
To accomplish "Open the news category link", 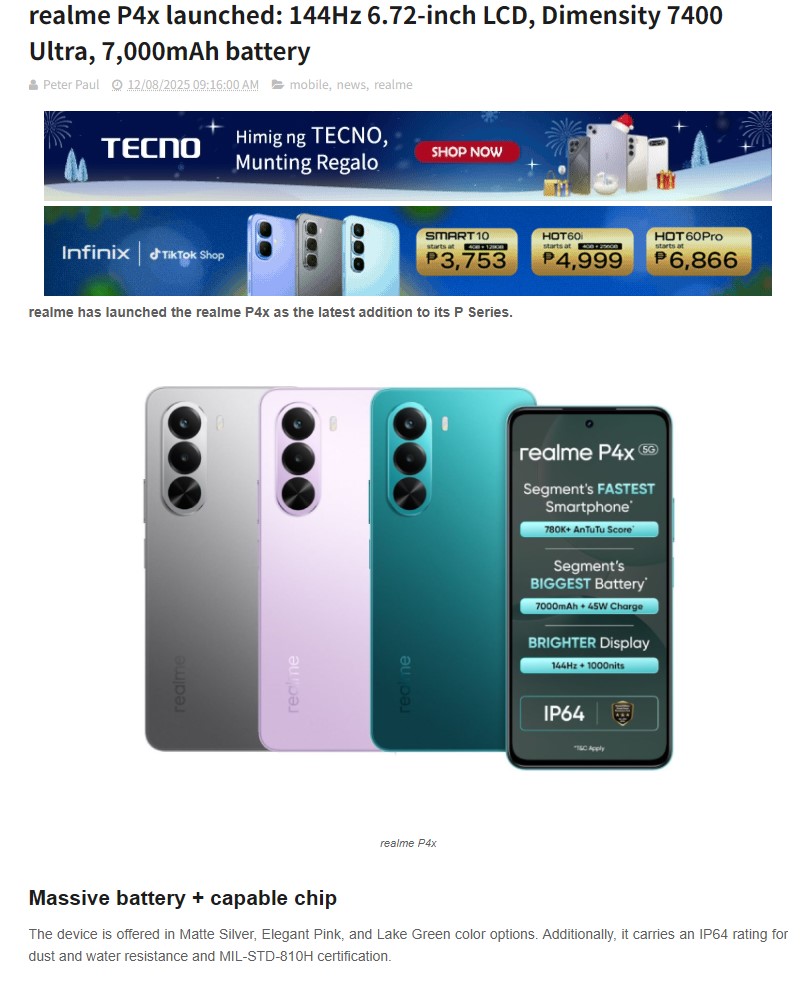I will 351,85.
